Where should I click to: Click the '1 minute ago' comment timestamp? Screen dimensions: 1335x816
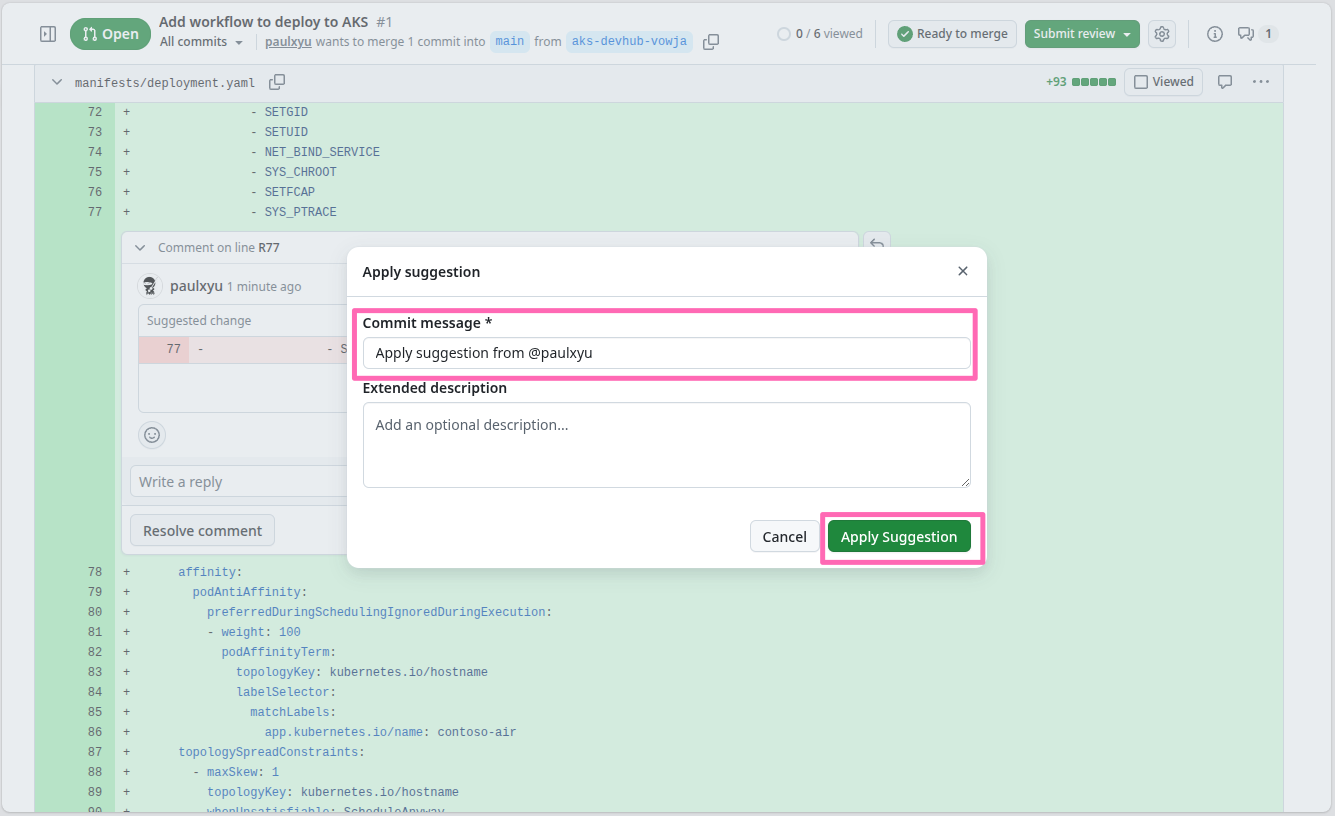click(x=264, y=287)
